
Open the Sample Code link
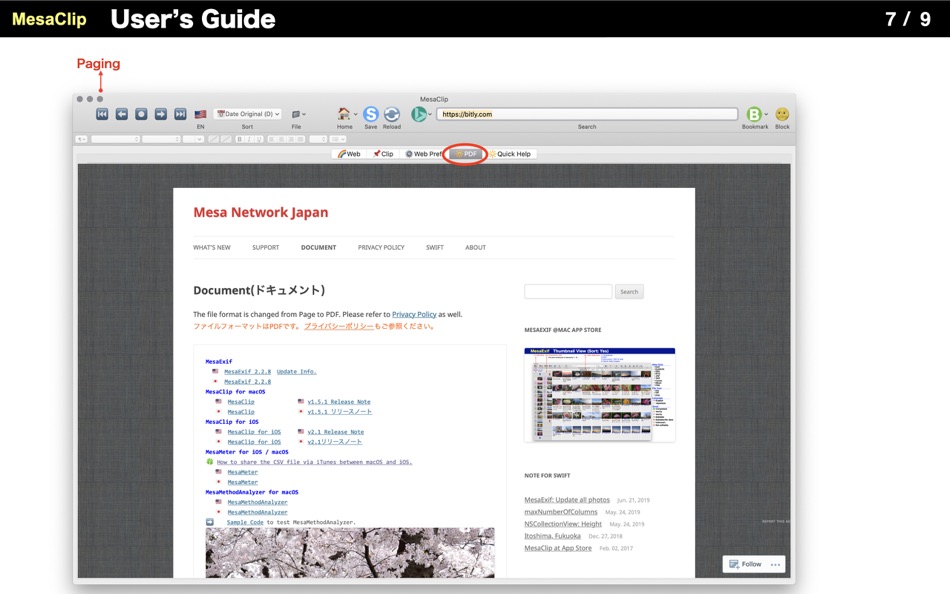point(245,522)
